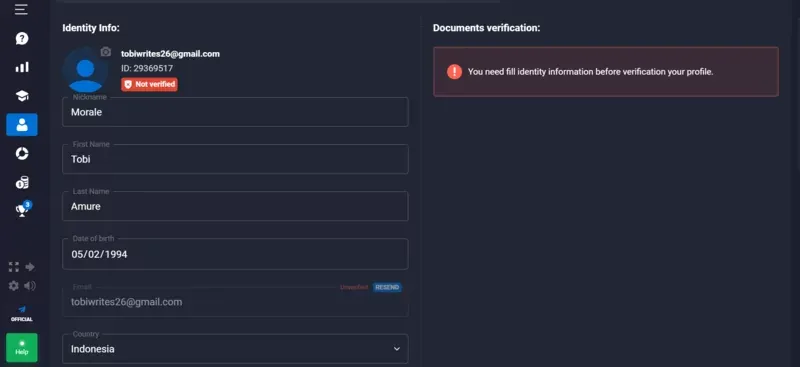Screen dimensions: 800x367
Task: Toggle the sound speaker icon
Action: point(30,286)
